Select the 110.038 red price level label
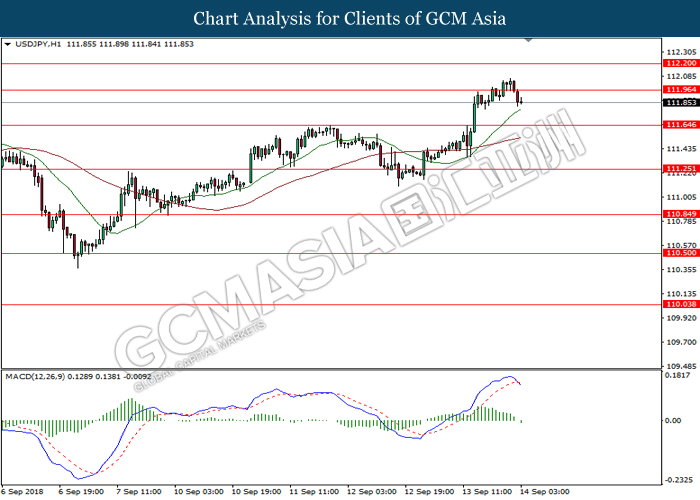Screen dimensions: 700x500 pyautogui.click(x=681, y=304)
